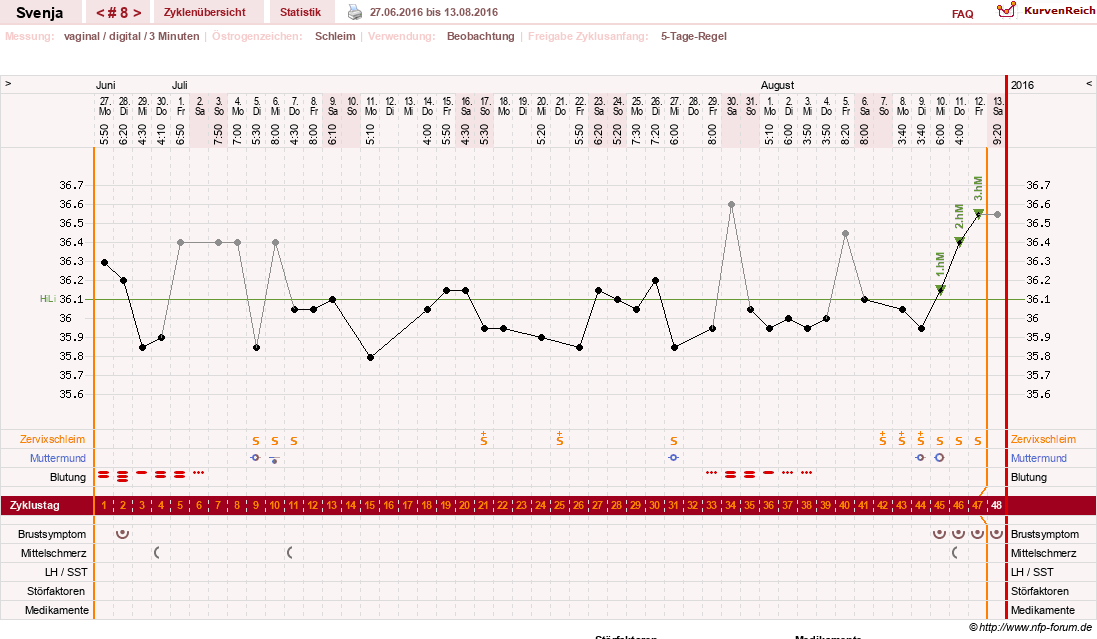Click the Blutung mark on cycle day 2
Image resolution: width=1097 pixels, height=639 pixels.
(122, 477)
